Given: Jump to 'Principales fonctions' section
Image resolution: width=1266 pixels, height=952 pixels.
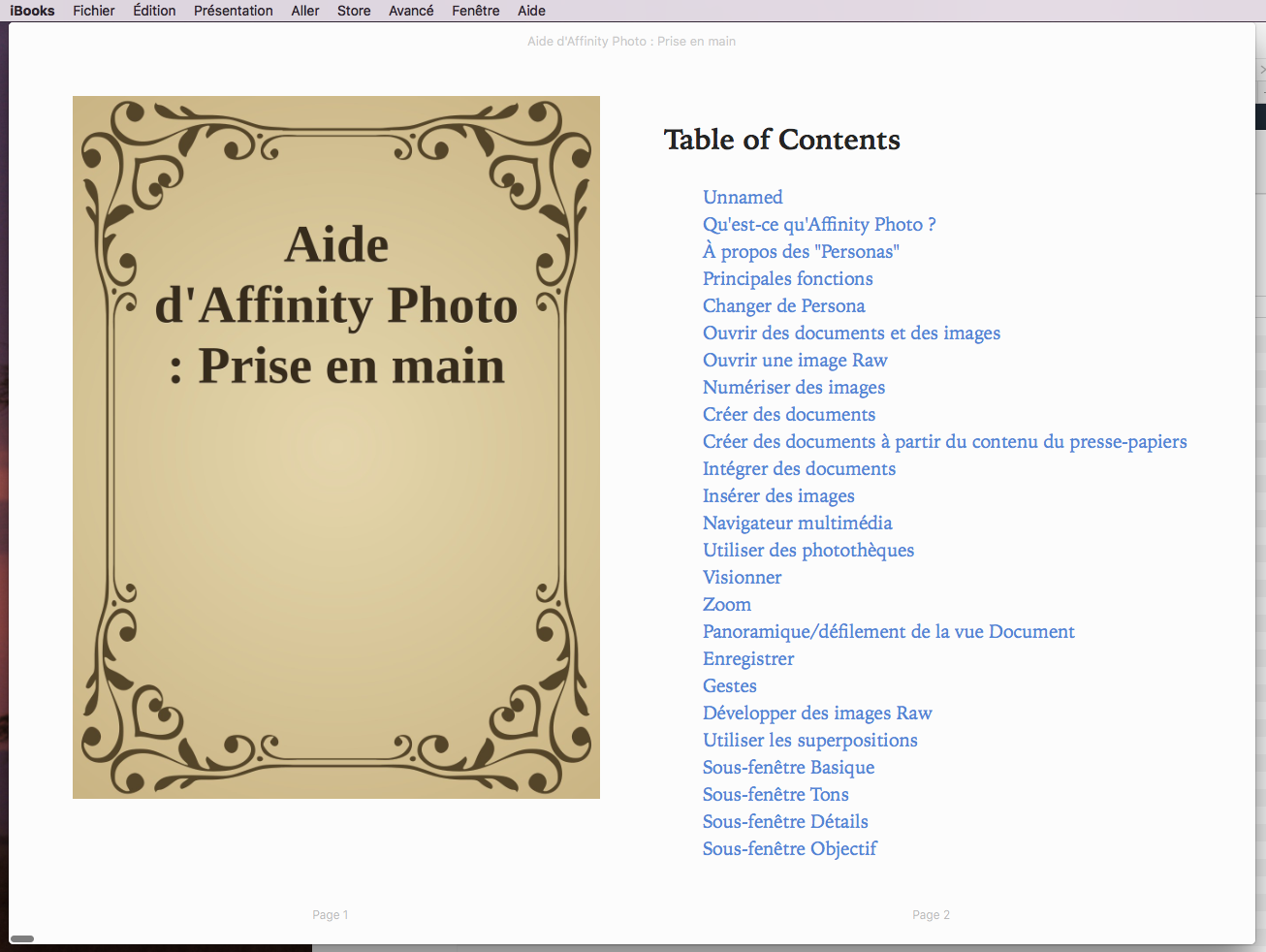Looking at the screenshot, I should (788, 278).
